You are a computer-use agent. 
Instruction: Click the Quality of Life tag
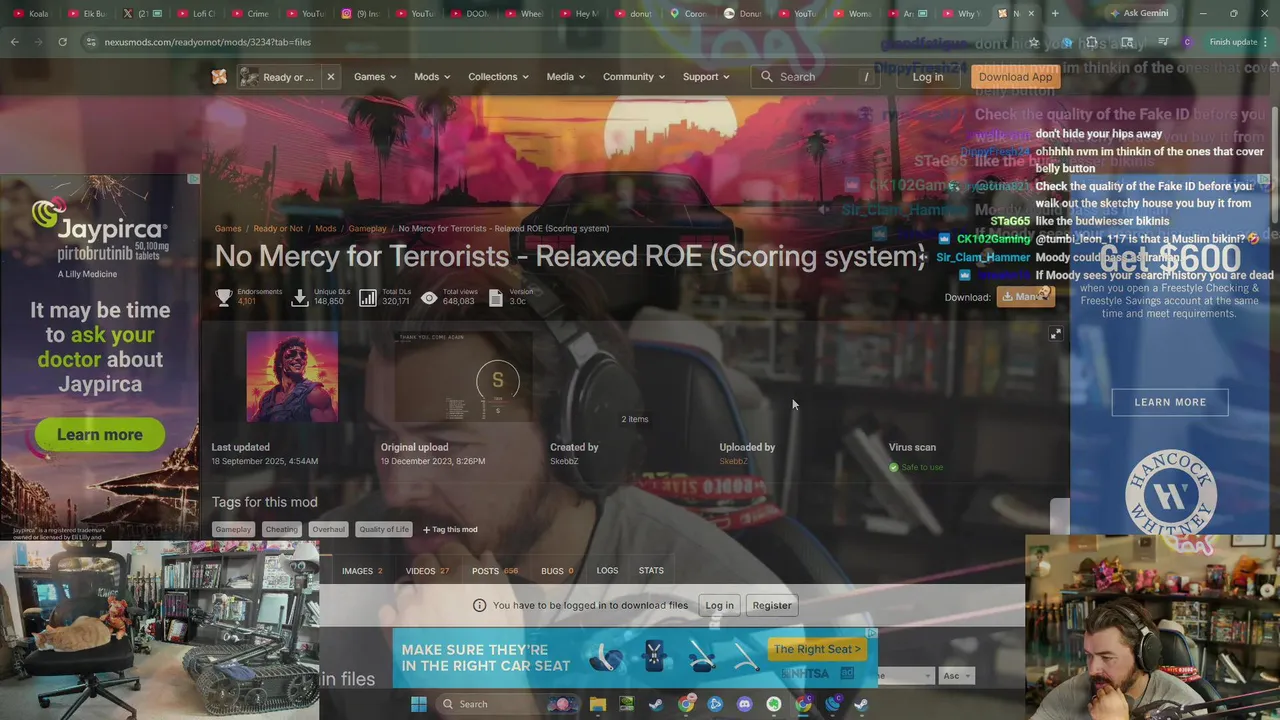coord(384,529)
